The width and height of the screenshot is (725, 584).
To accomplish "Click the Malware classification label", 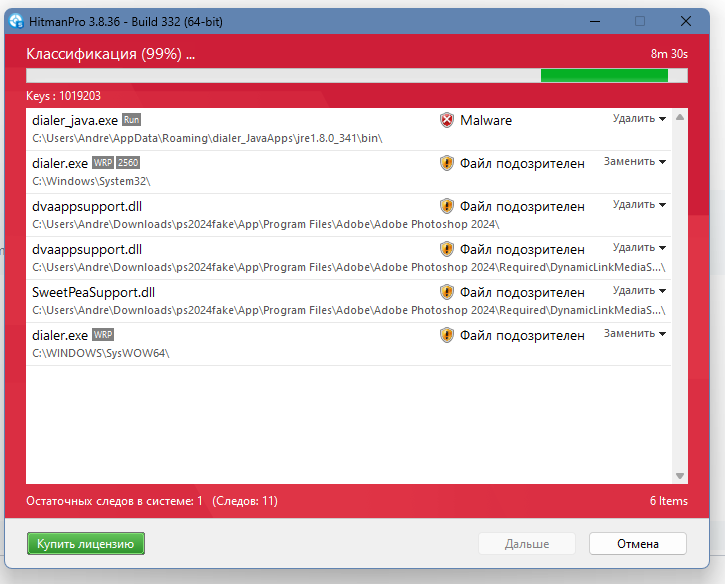I will [486, 120].
